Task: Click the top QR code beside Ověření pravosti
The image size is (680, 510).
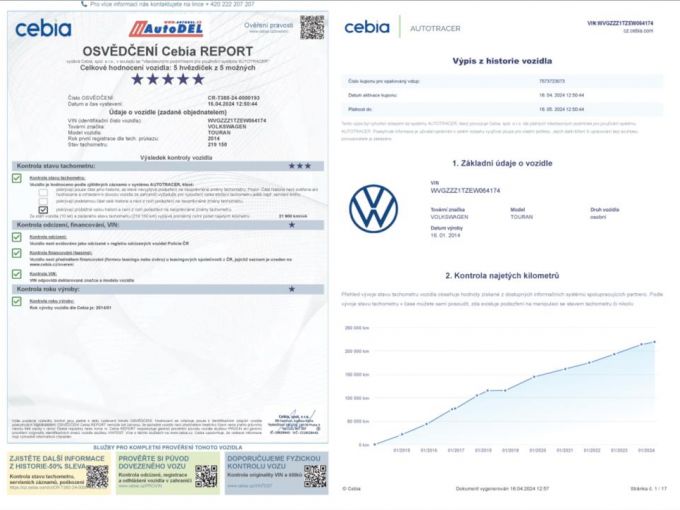Action: pyautogui.click(x=312, y=27)
